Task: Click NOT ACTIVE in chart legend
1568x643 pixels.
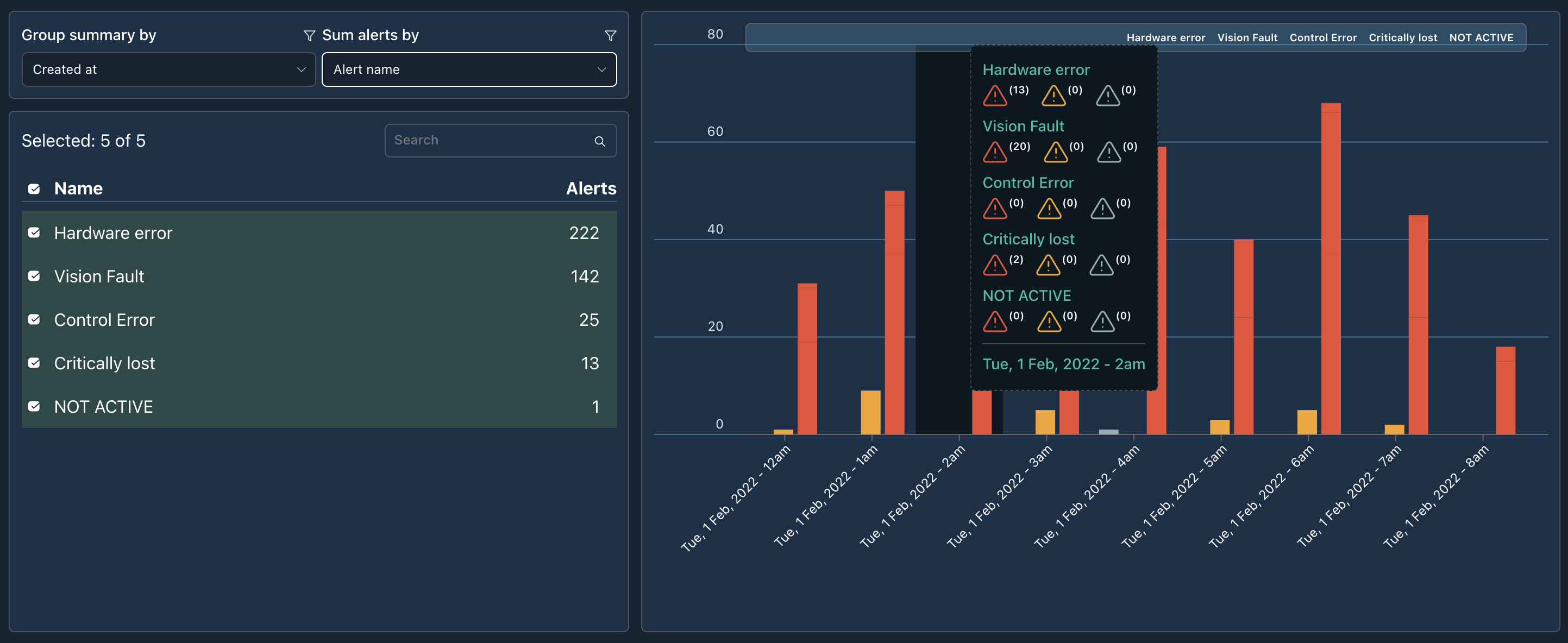Action: (1481, 37)
